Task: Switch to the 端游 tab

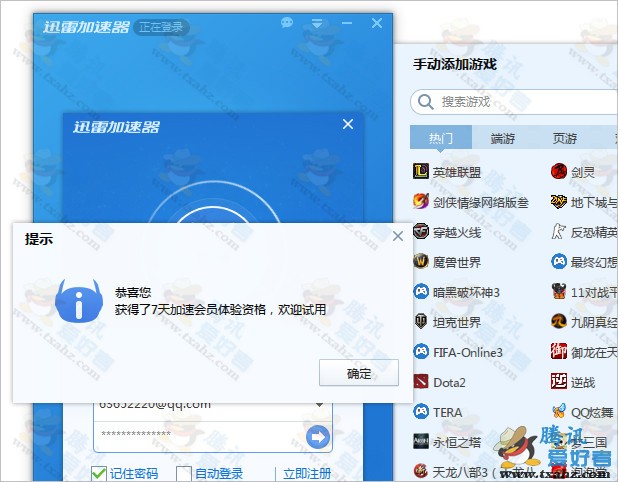Action: tap(503, 138)
